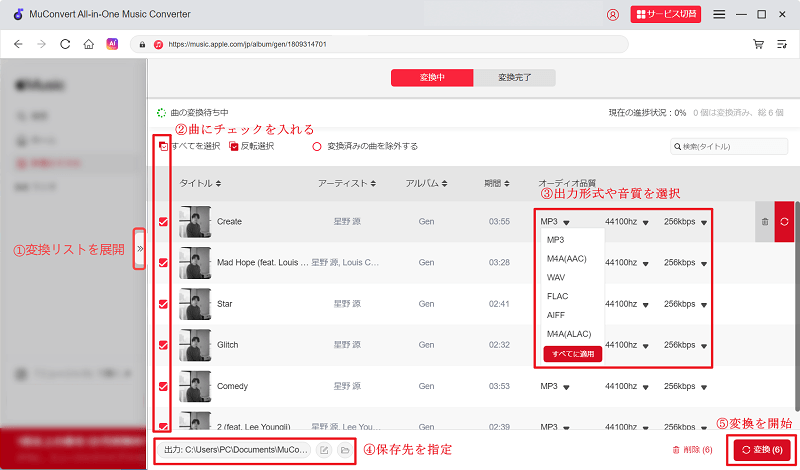
Task: Open 256kbps dropdown for Glitch
Action: pyautogui.click(x=685, y=345)
